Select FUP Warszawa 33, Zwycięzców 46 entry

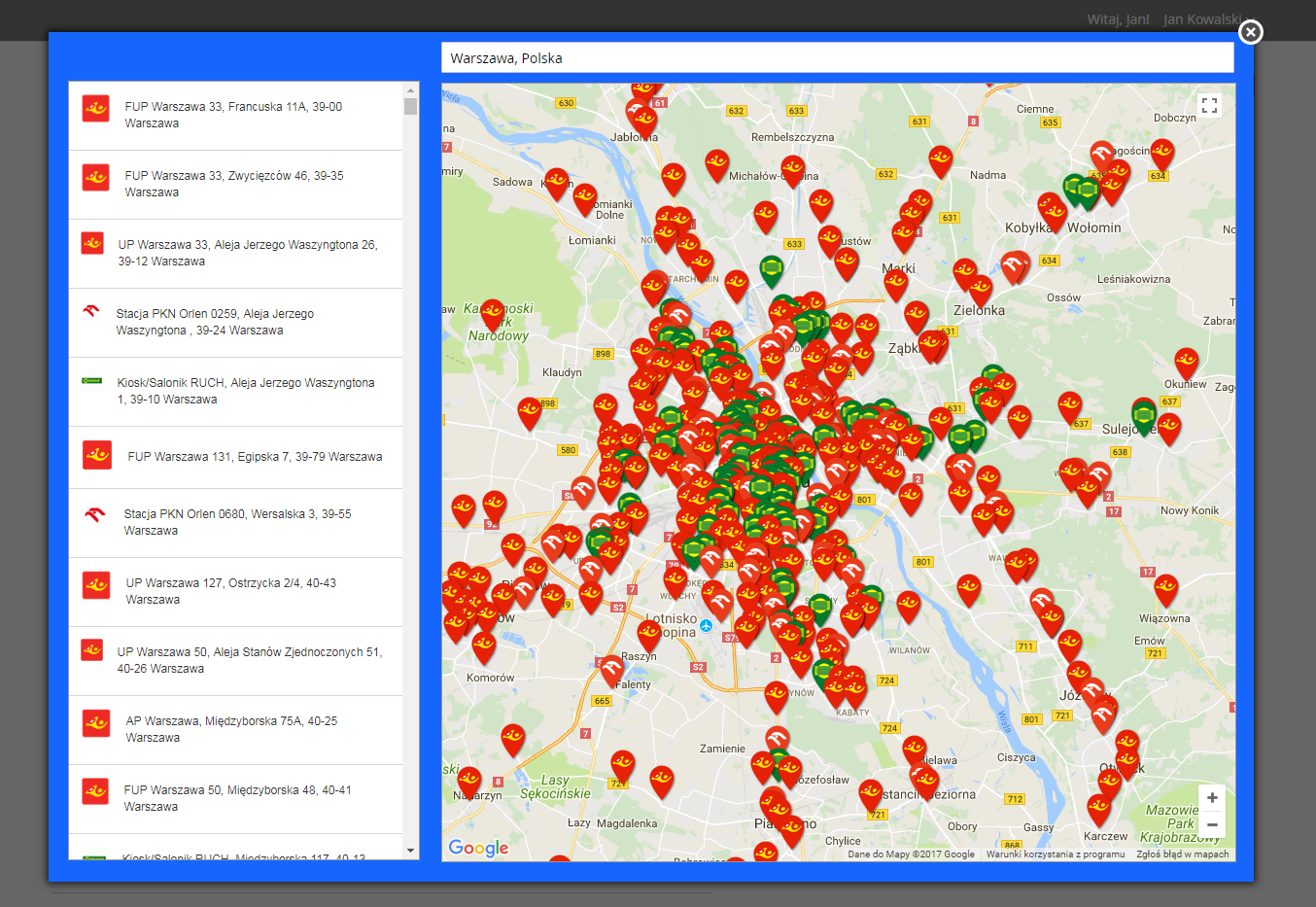236,185
